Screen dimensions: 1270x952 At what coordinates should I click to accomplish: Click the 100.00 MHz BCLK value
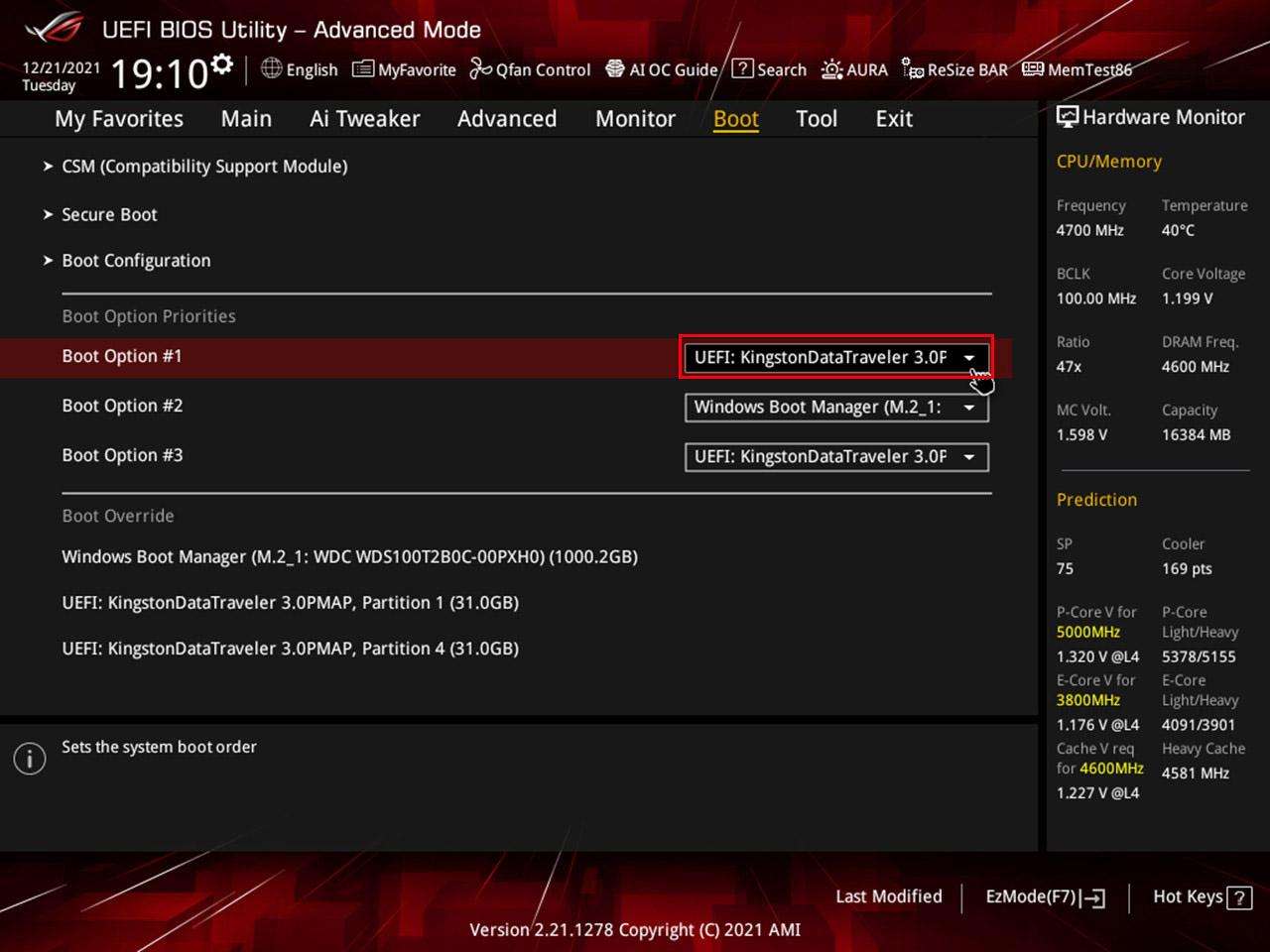click(1095, 298)
